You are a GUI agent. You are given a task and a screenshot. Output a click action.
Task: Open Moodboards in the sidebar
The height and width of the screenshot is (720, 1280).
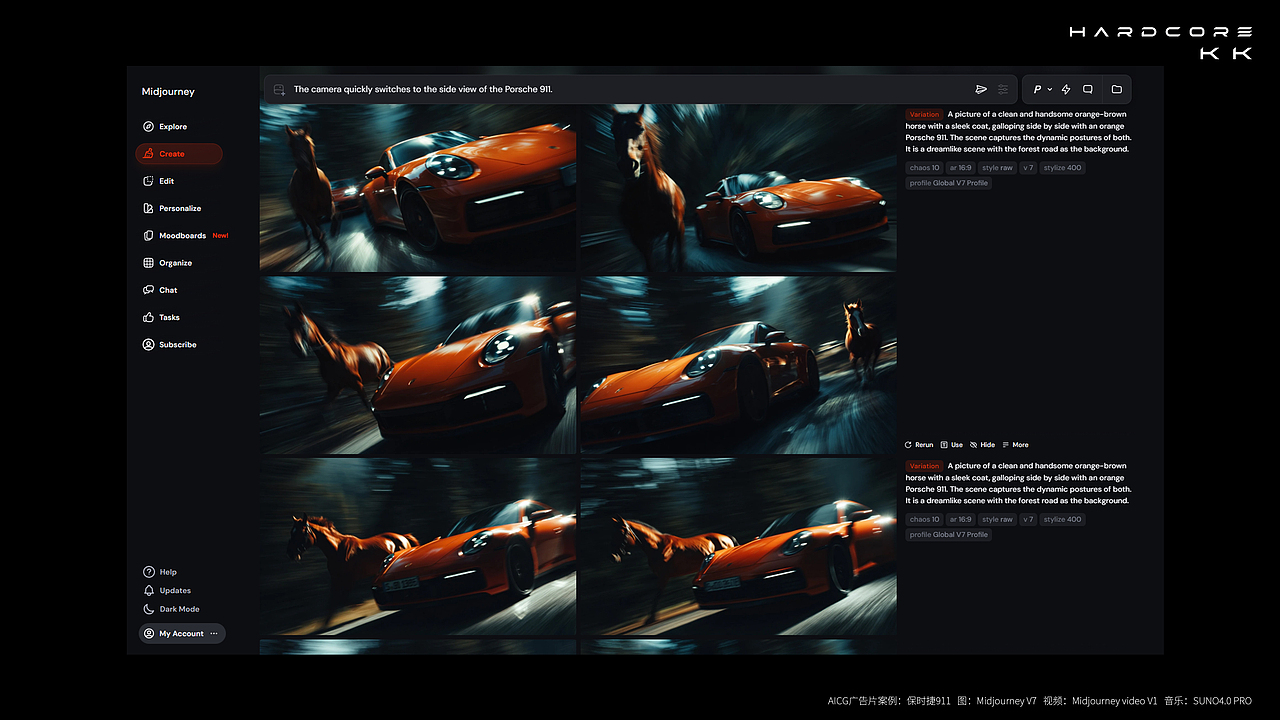pyautogui.click(x=175, y=236)
